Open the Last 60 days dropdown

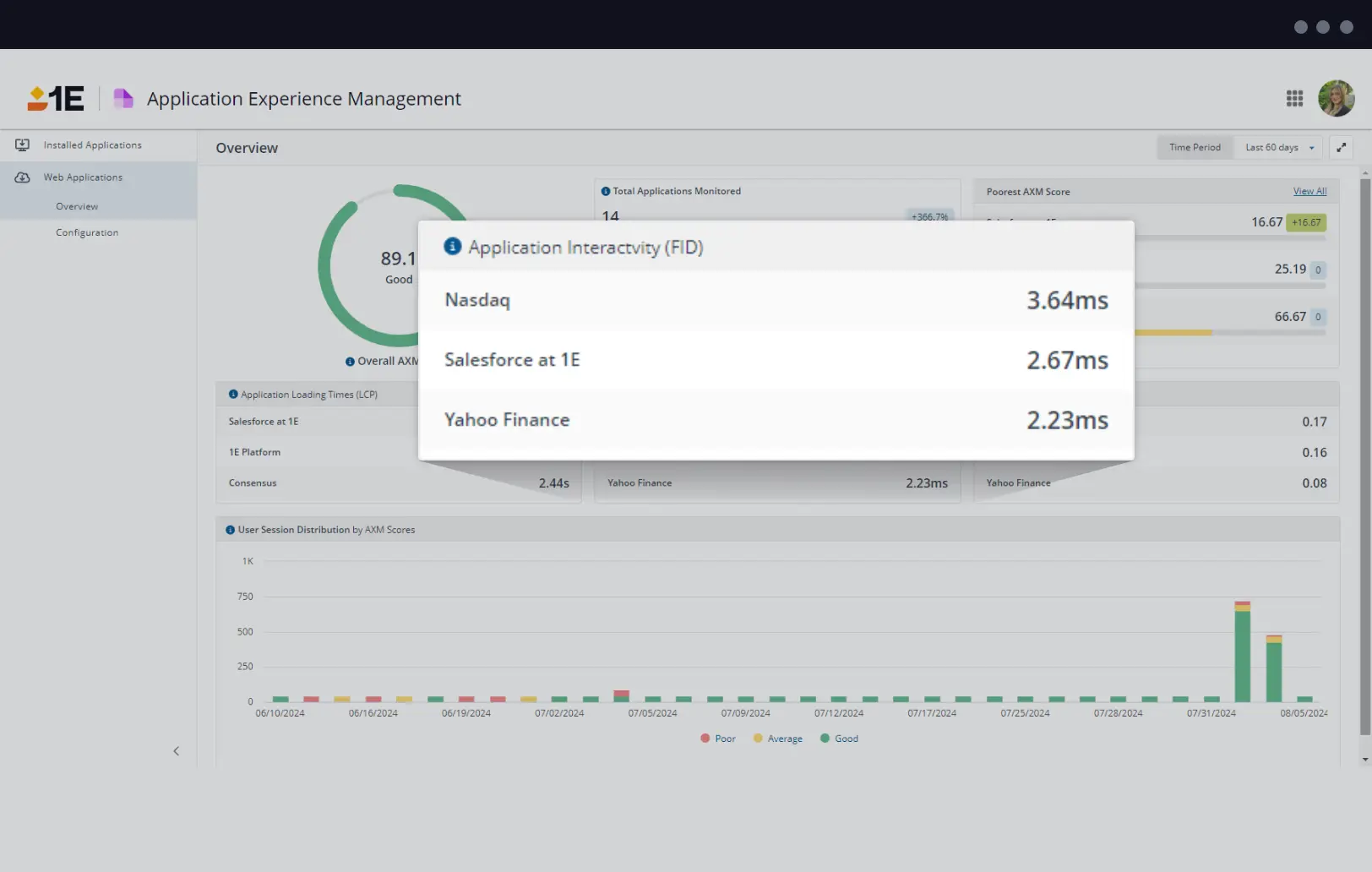1278,147
